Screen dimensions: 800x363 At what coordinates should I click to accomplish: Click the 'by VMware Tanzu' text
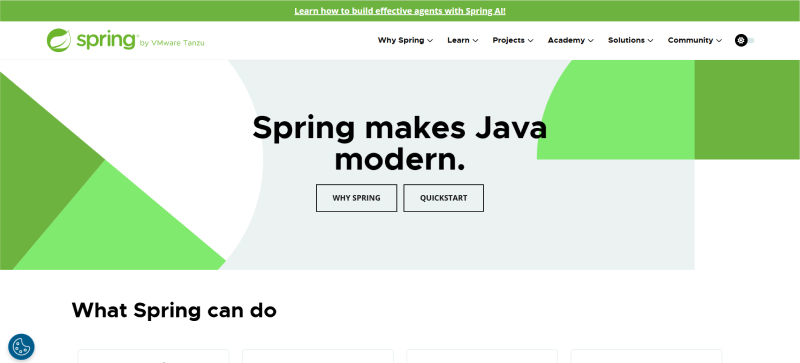click(x=171, y=43)
